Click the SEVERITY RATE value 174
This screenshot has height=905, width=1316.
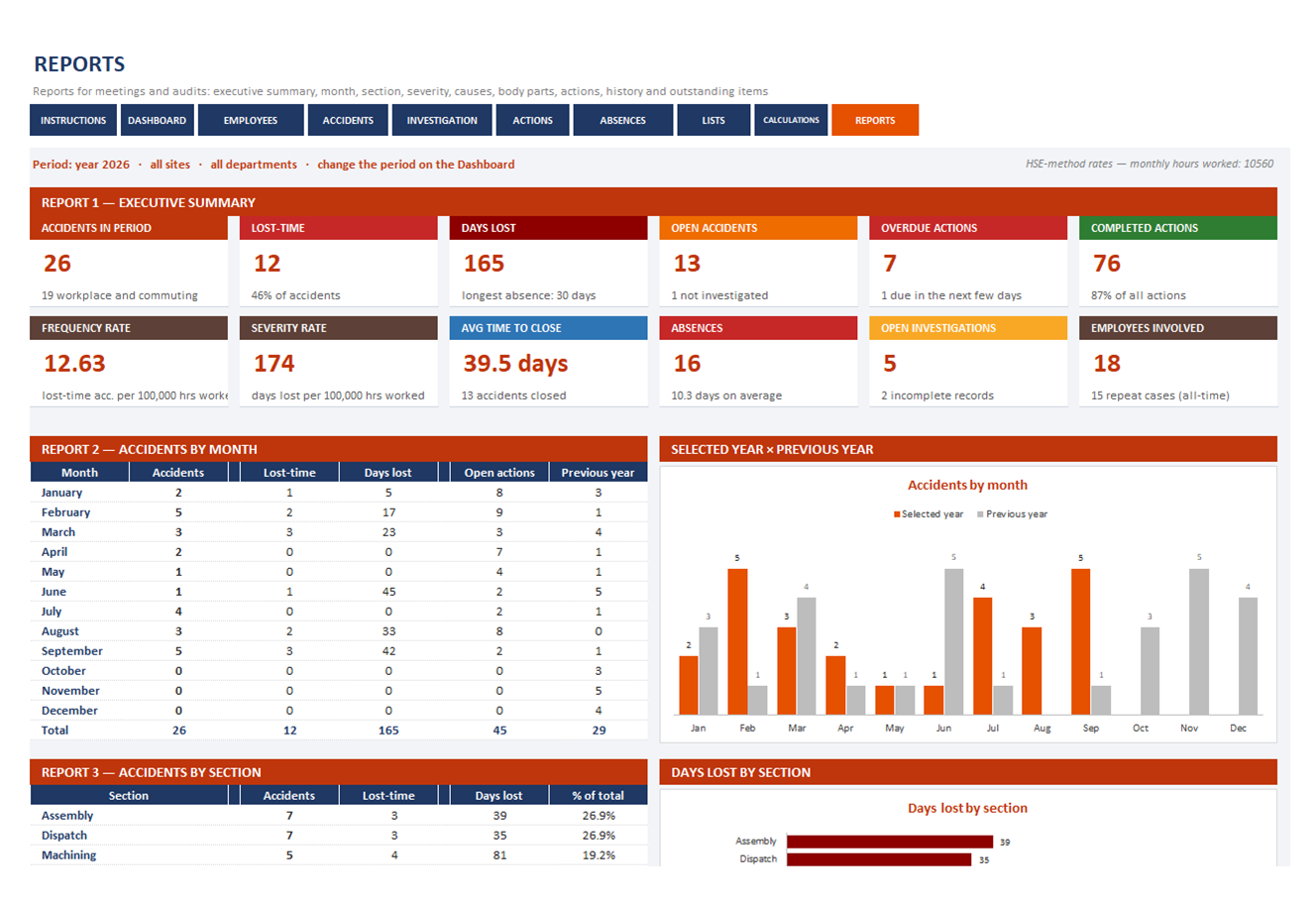click(x=274, y=364)
